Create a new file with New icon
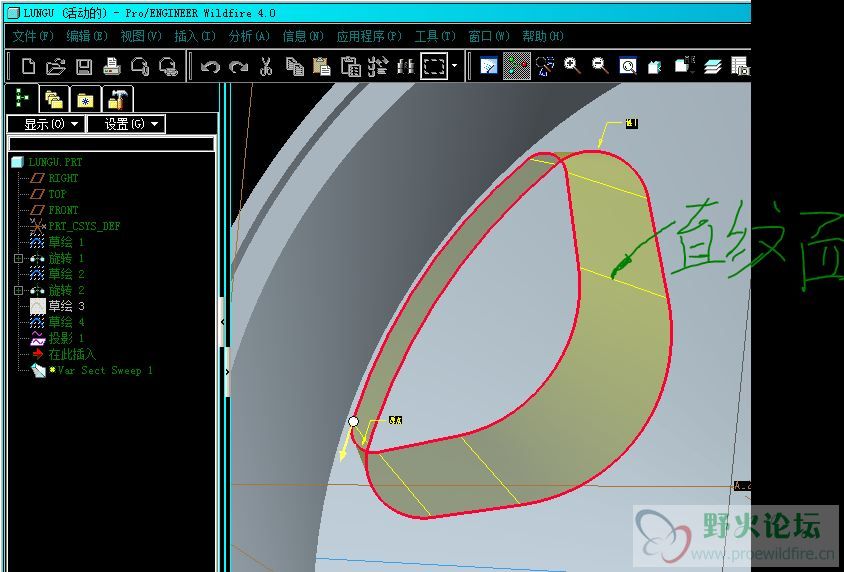 point(28,67)
